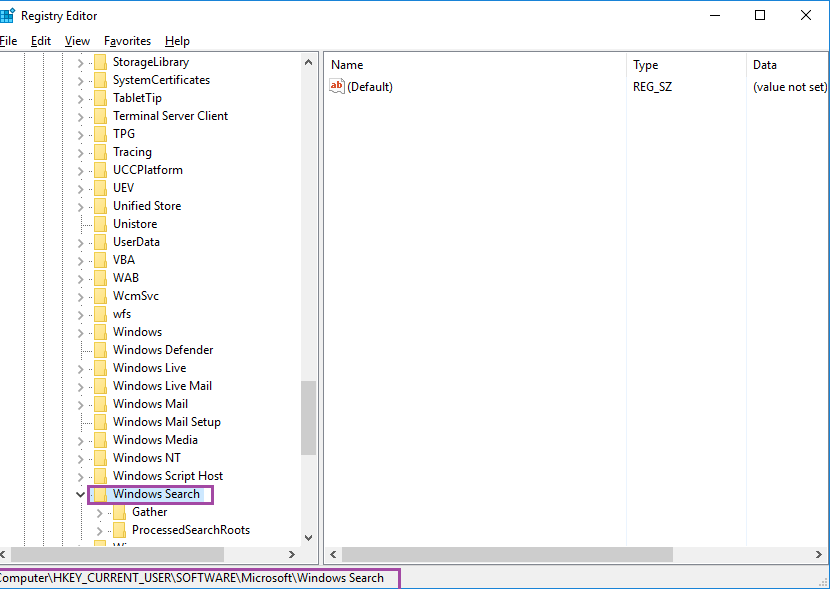Select the Windows label in tree

(137, 332)
